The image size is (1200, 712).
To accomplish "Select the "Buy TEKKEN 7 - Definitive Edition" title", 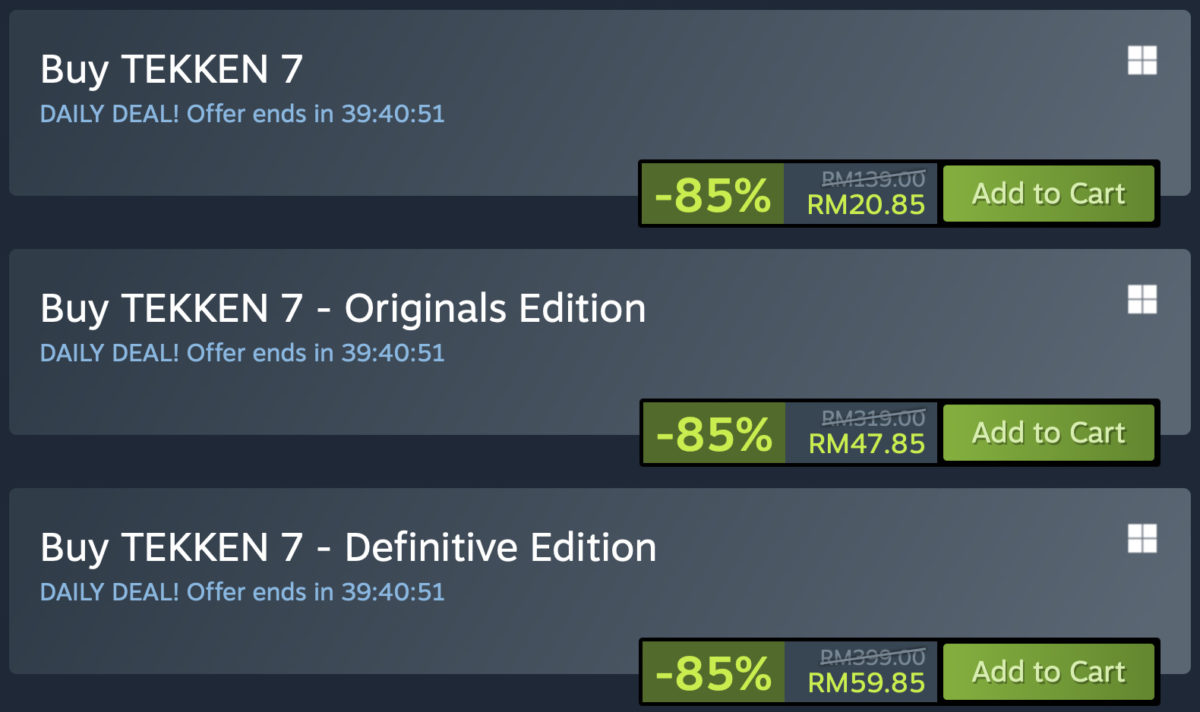I will [348, 547].
